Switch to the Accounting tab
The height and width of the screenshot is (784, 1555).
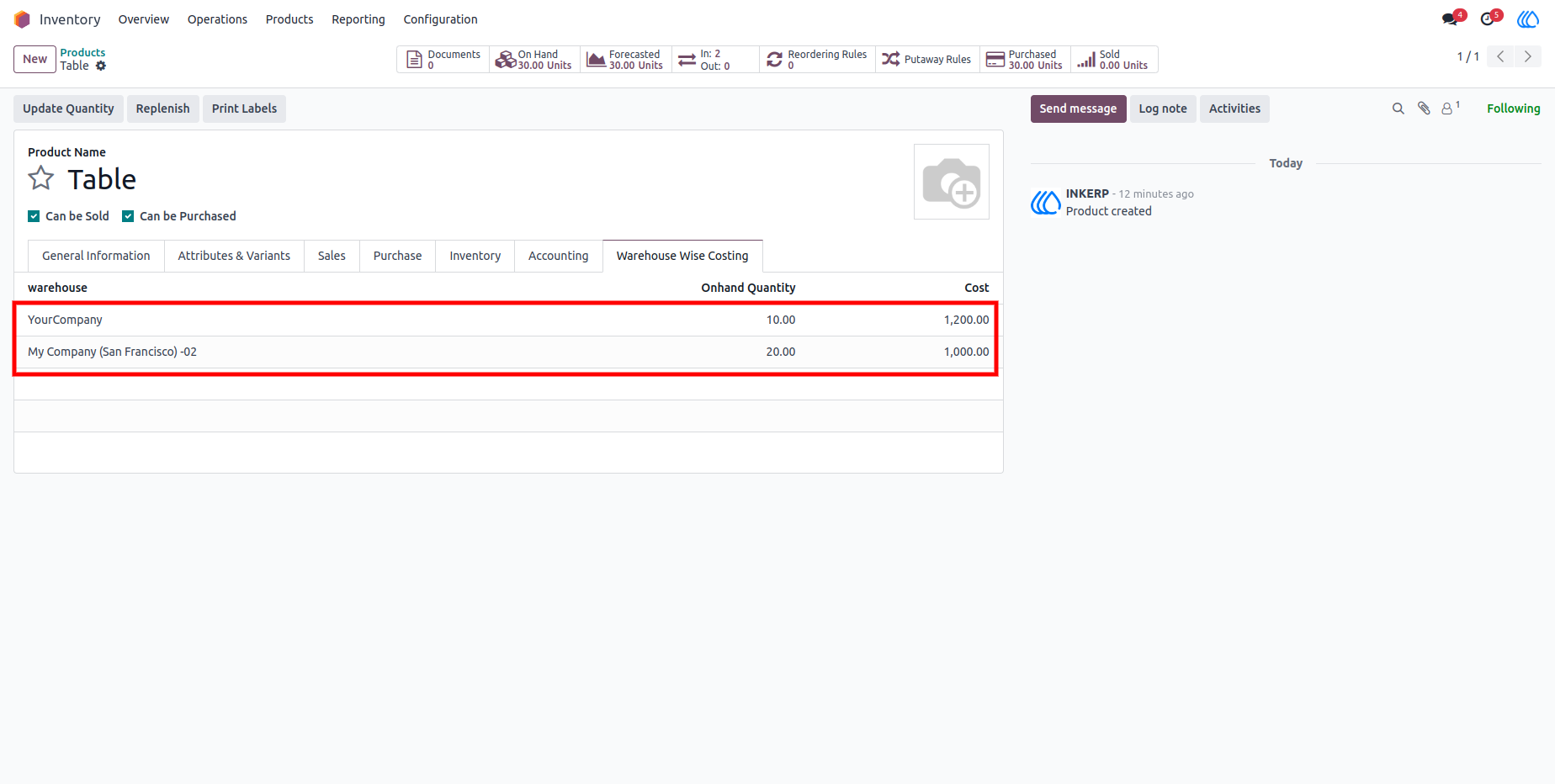pyautogui.click(x=558, y=256)
